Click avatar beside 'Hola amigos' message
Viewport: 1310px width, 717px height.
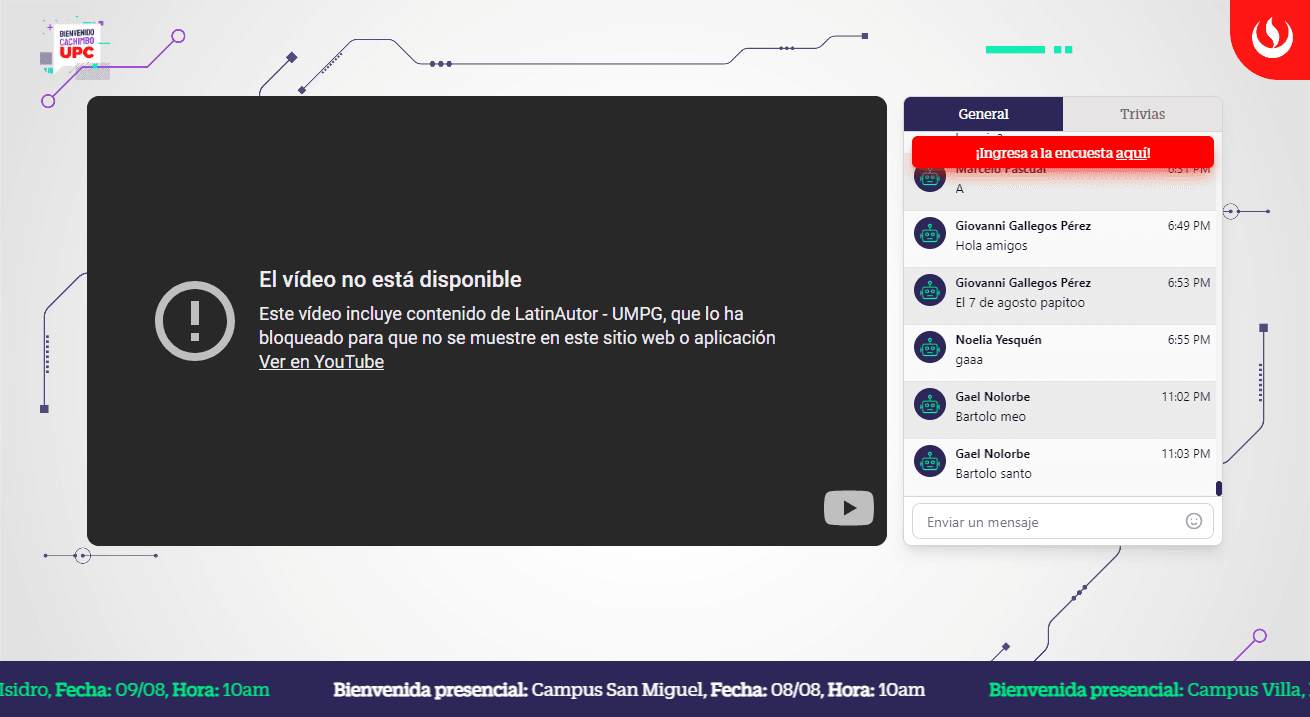click(x=930, y=234)
